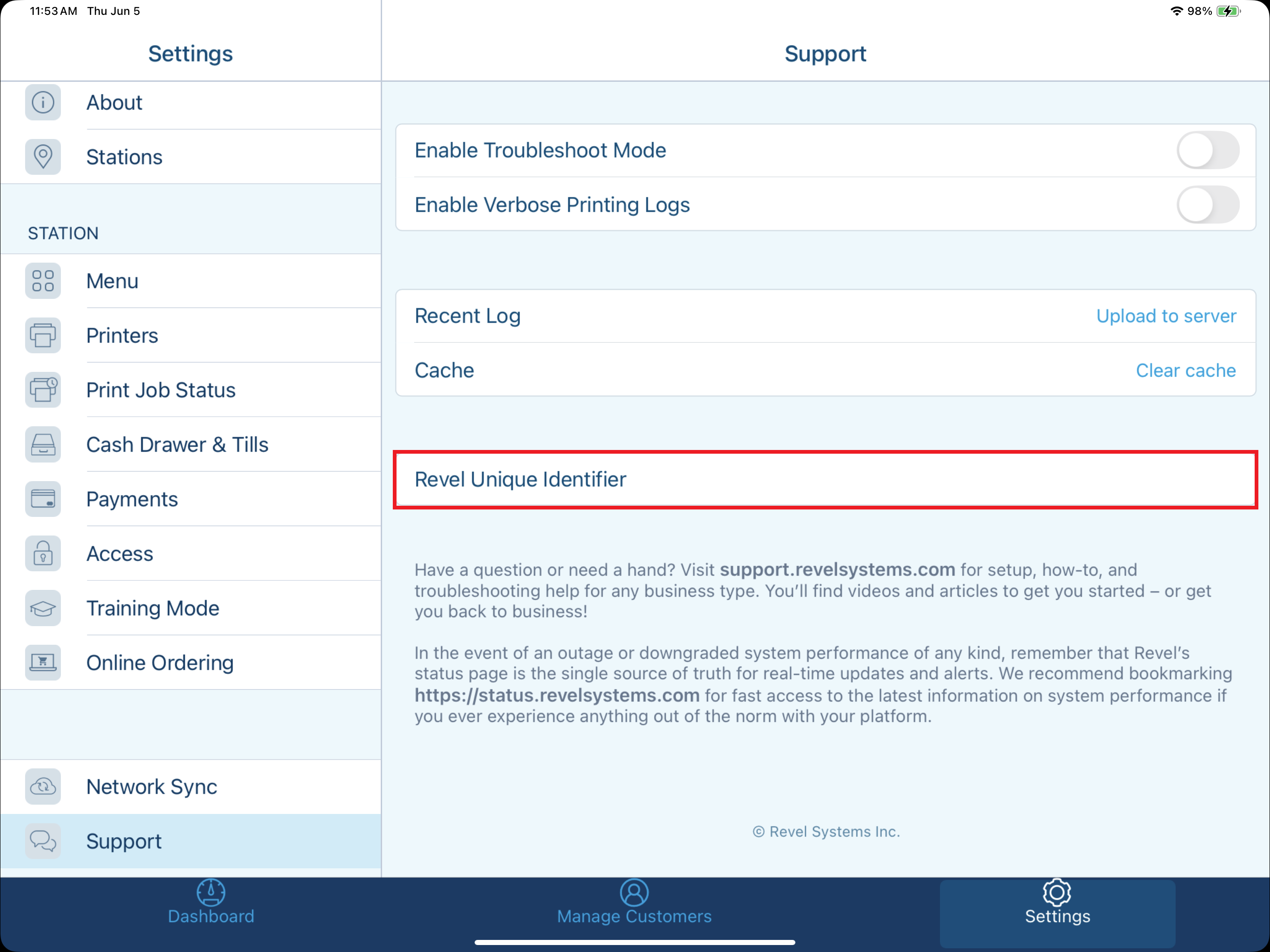Click the Online Ordering cart icon
This screenshot has width=1270, height=952.
pos(43,662)
